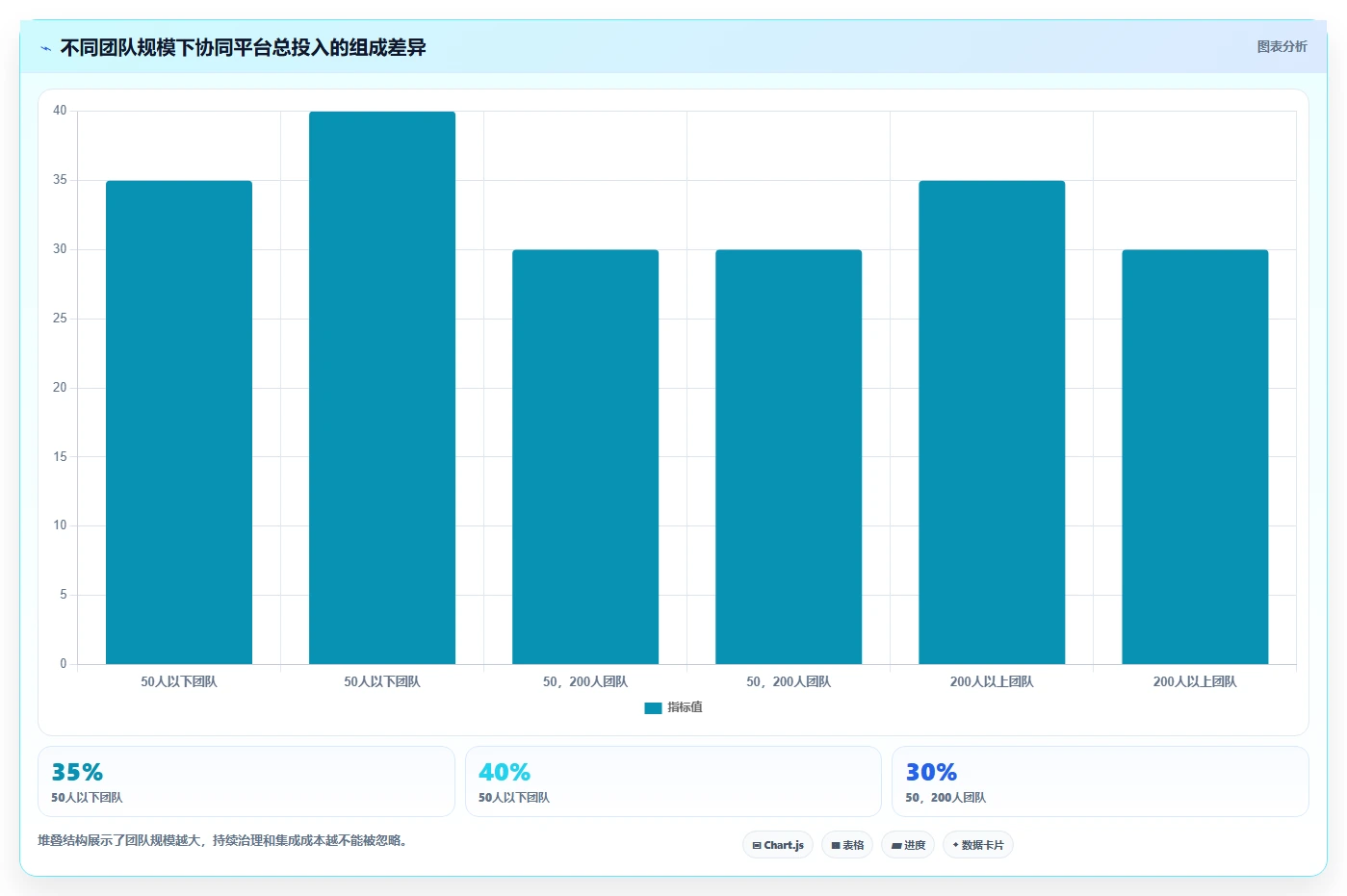Viewport: 1347px width, 896px height.
Task: Click the chart title 不同团队规模下协同平台总投入的组成差异
Action: click(x=243, y=48)
